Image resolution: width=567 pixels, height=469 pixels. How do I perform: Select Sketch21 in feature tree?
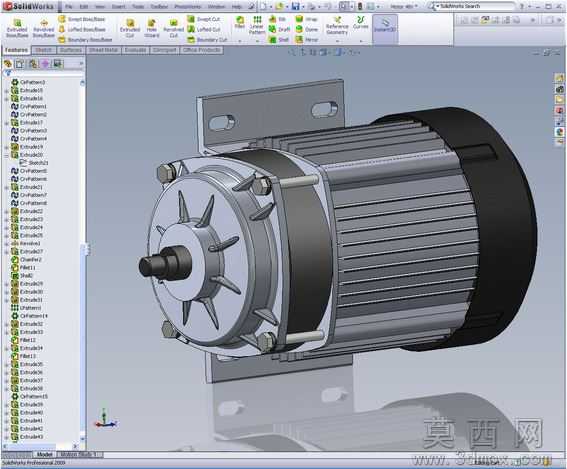pos(34,163)
